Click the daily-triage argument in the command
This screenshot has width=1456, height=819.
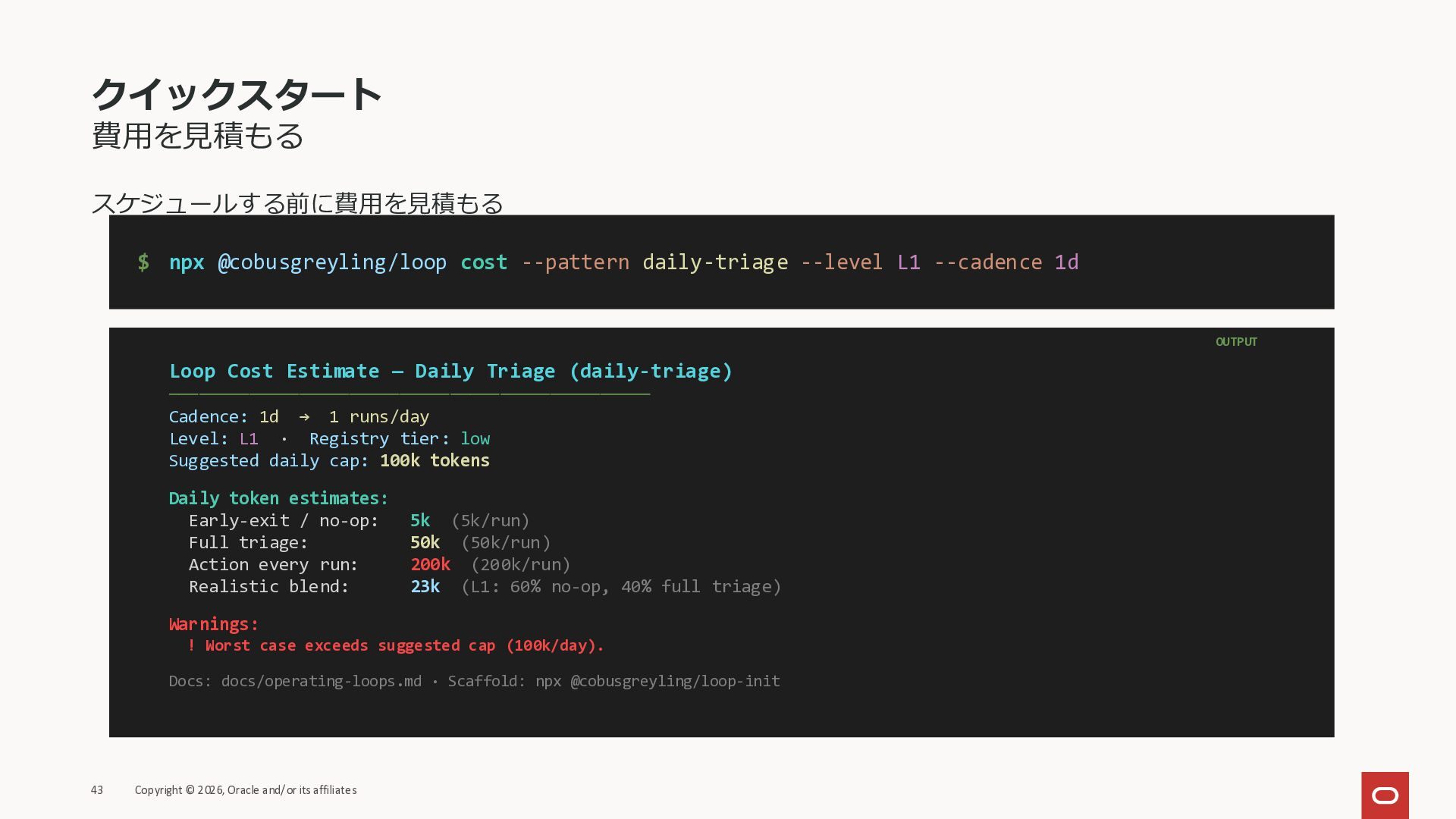(x=715, y=262)
